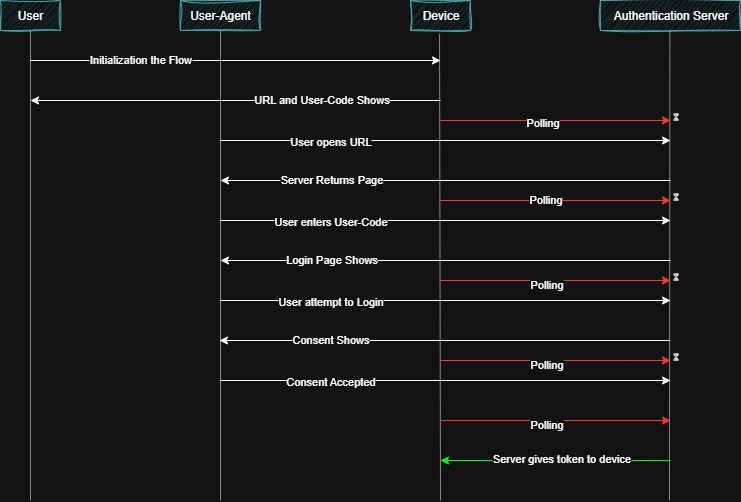Screen dimensions: 741x502
Task: Click the first Polling label under URL message
Action: pos(543,124)
